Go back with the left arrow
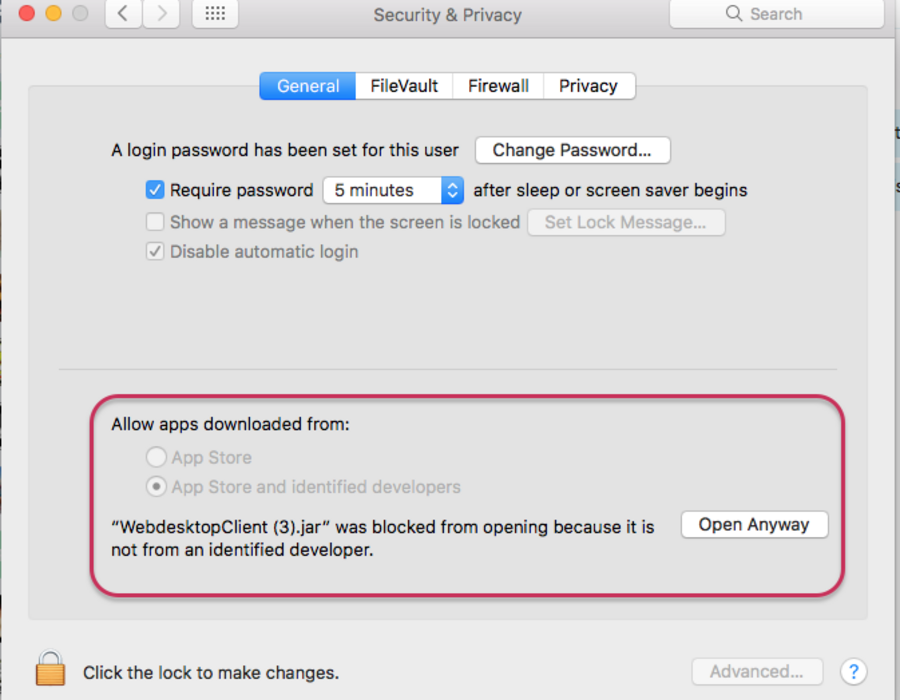 point(123,14)
